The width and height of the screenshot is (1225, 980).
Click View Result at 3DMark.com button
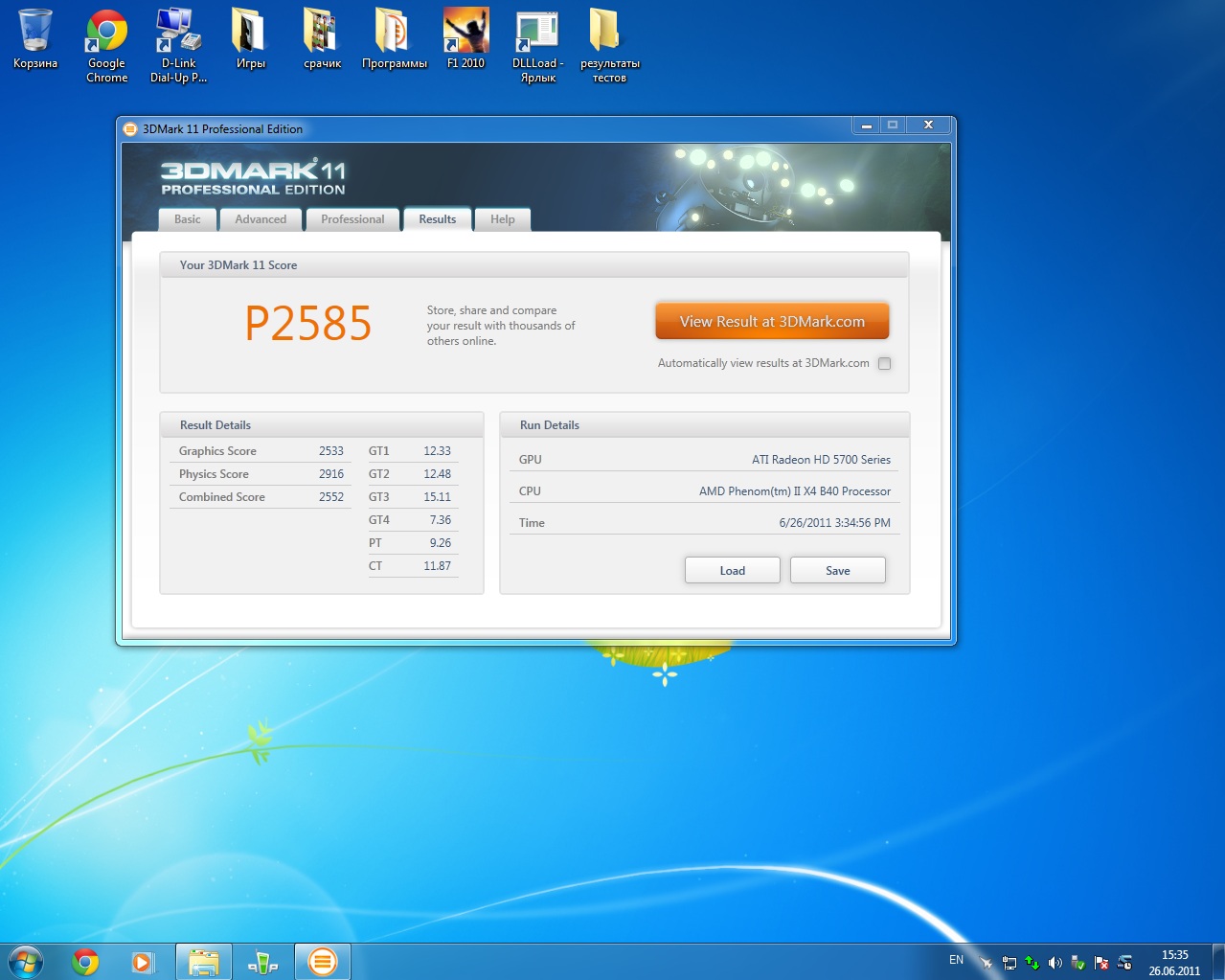coord(772,322)
